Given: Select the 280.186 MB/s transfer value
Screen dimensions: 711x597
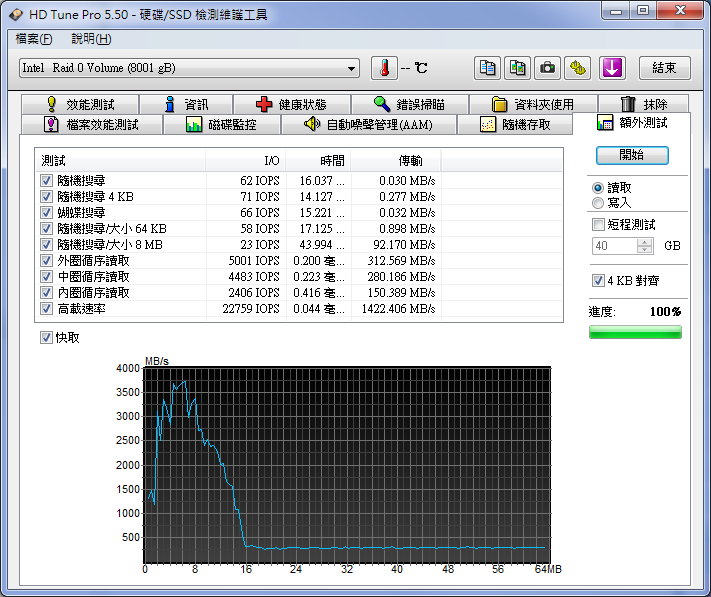Looking at the screenshot, I should 401,277.
